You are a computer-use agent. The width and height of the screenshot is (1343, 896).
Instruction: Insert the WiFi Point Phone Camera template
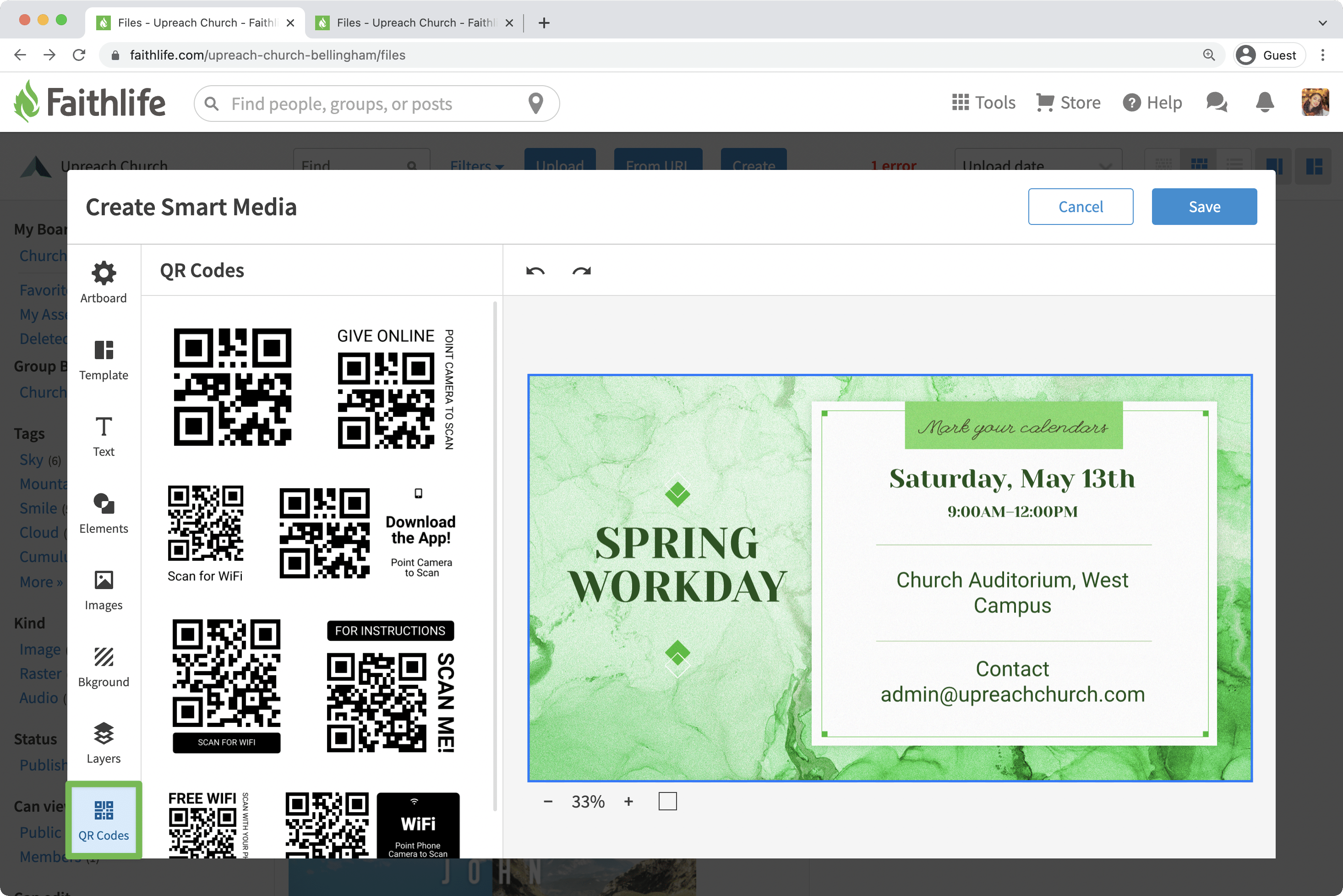point(372,825)
